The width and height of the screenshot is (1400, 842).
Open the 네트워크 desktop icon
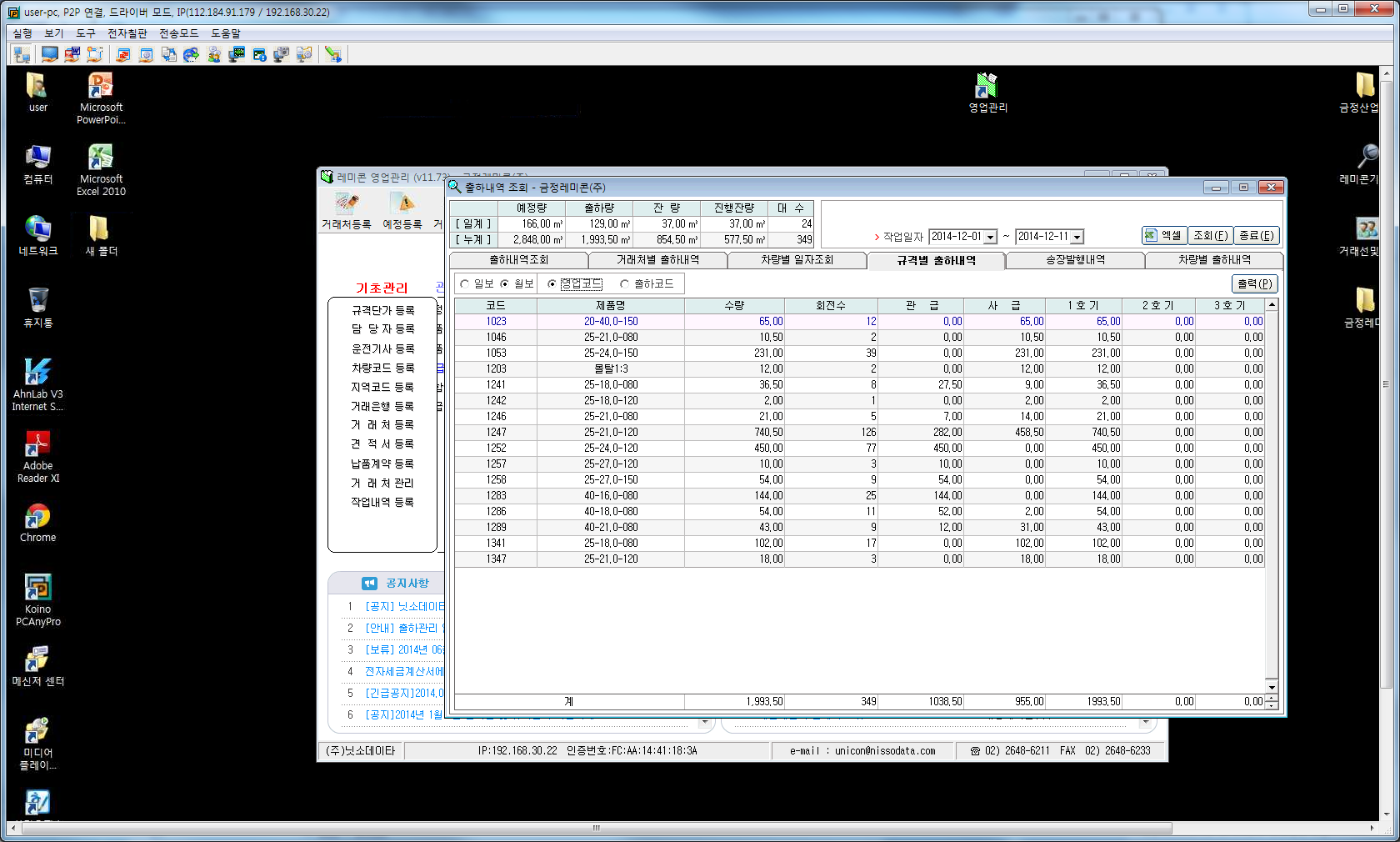(x=37, y=236)
